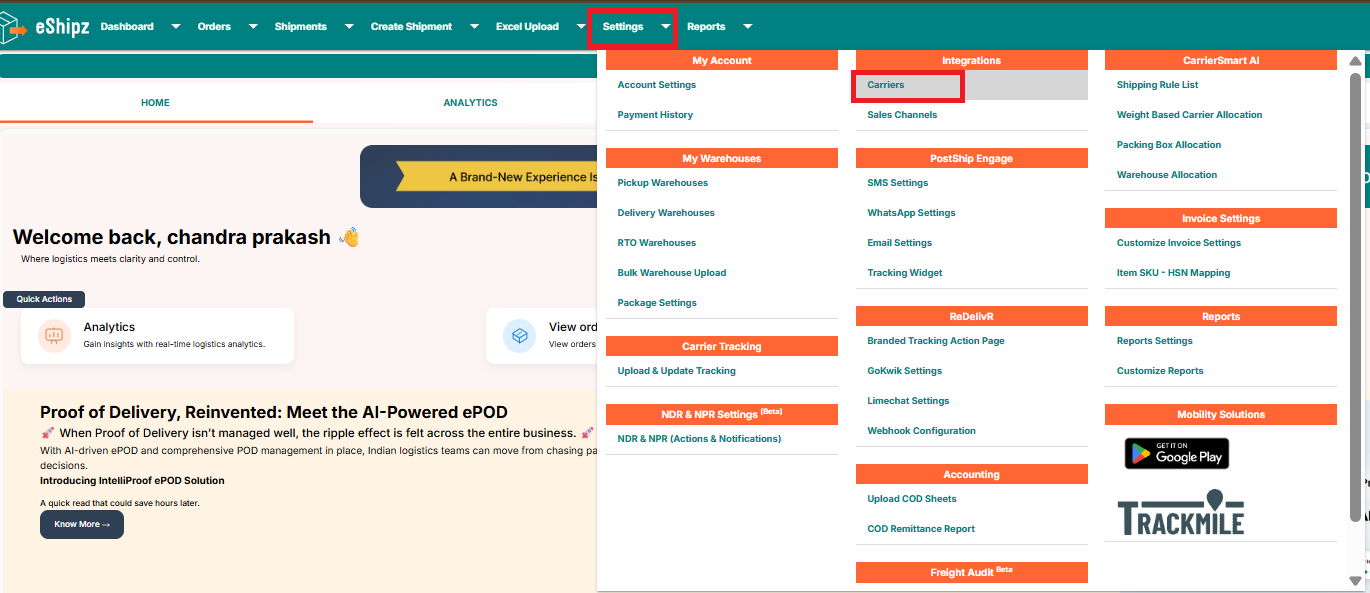Open the Orders menu

click(214, 27)
